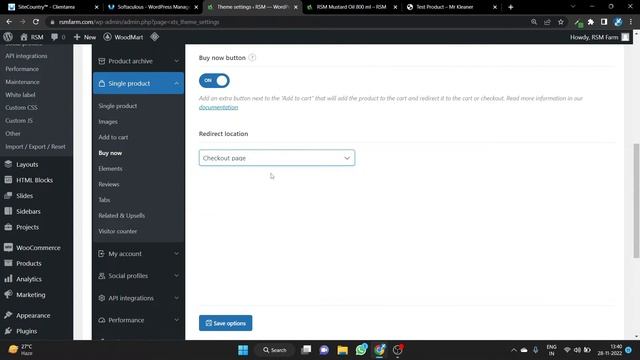Expand the Social profiles section
This screenshot has height=360, width=640.
(x=138, y=276)
